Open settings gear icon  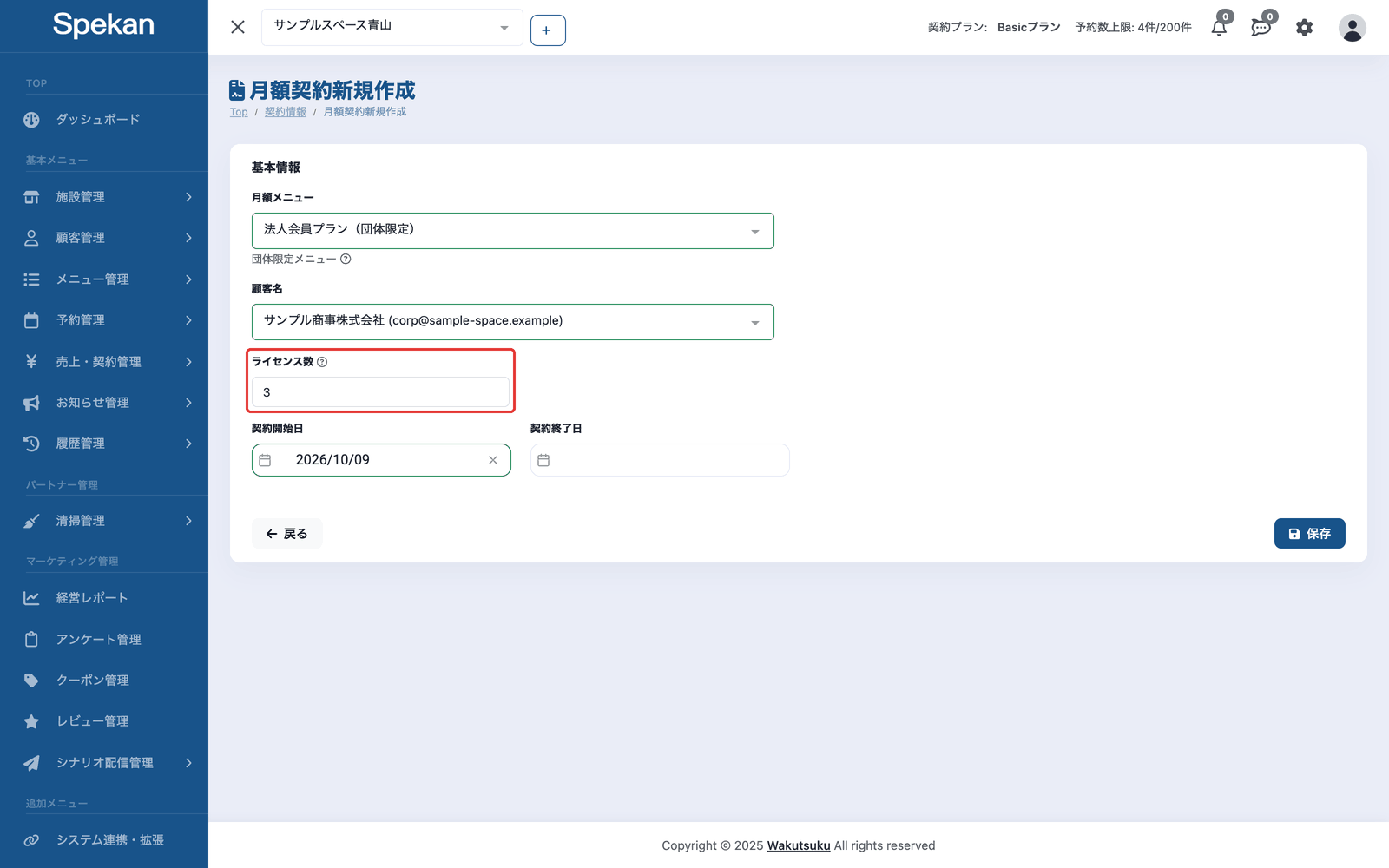tap(1304, 28)
